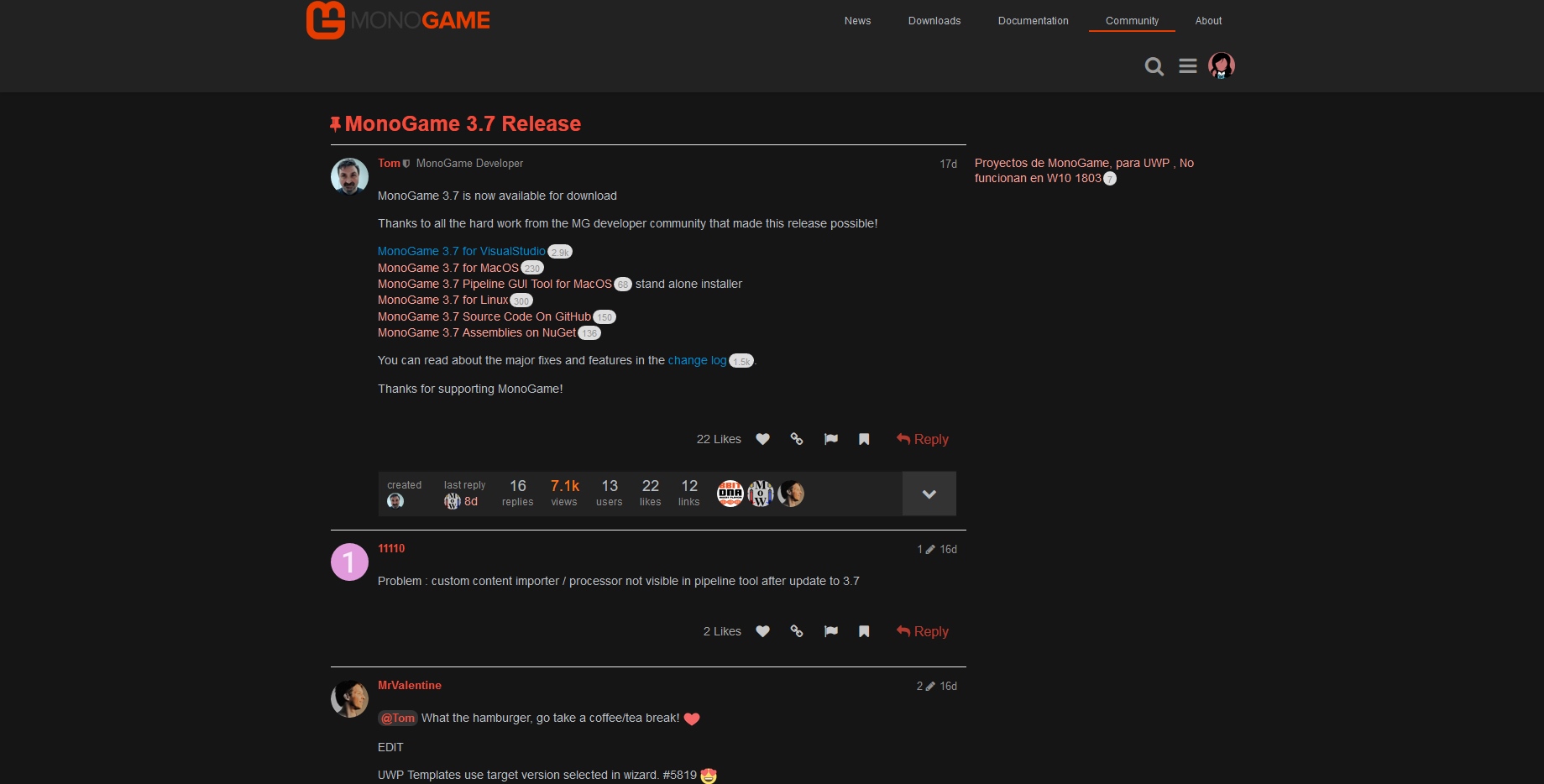Flag Tom's post
The height and width of the screenshot is (784, 1544).
[x=831, y=439]
